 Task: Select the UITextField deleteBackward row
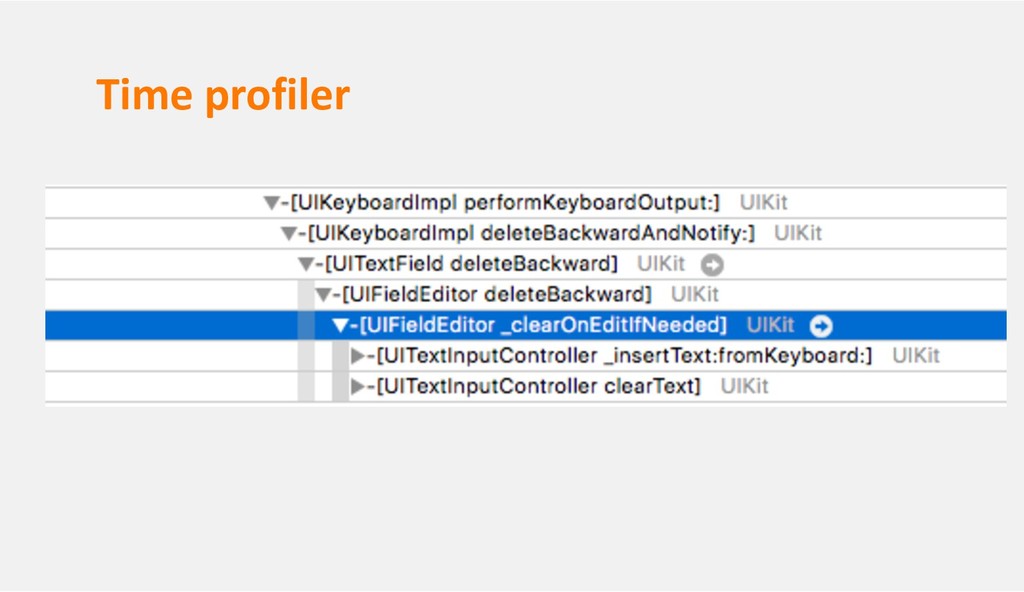point(526,264)
